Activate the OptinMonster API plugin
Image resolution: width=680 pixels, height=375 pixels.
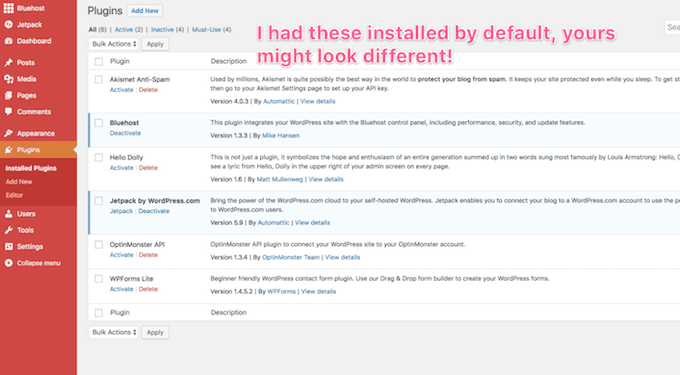[121, 255]
